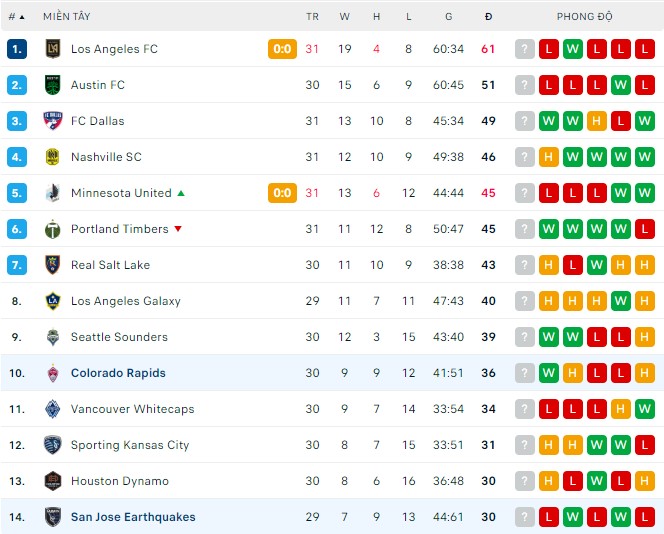
Task: Click the Minnesota United green up arrow
Action: pos(181,193)
